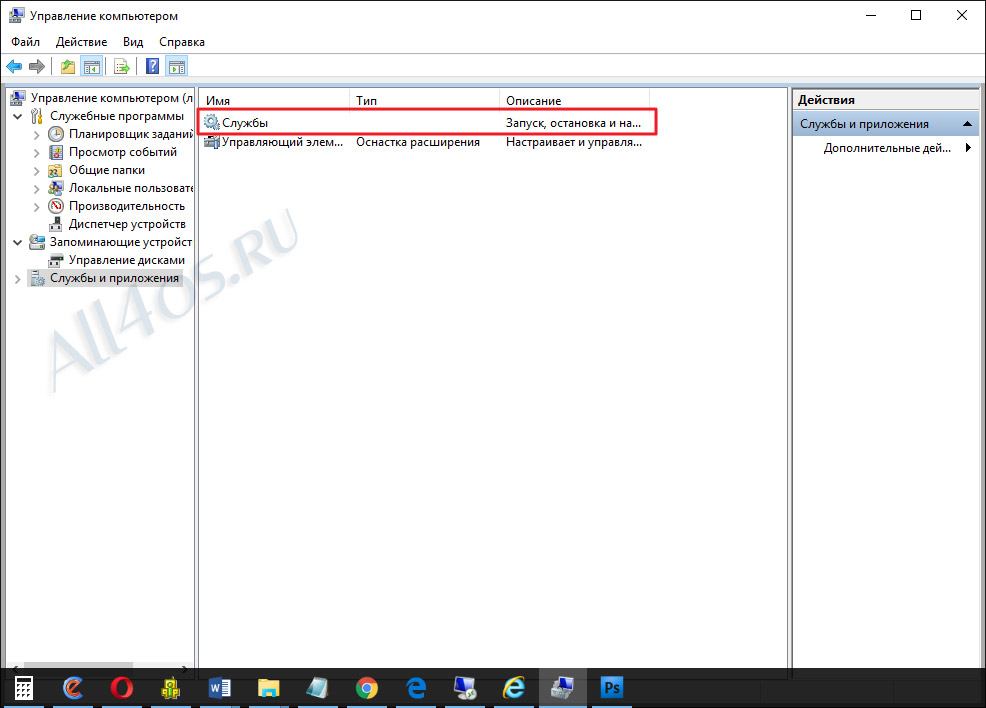
Task: Open the Calculator from the taskbar
Action: pos(23,688)
